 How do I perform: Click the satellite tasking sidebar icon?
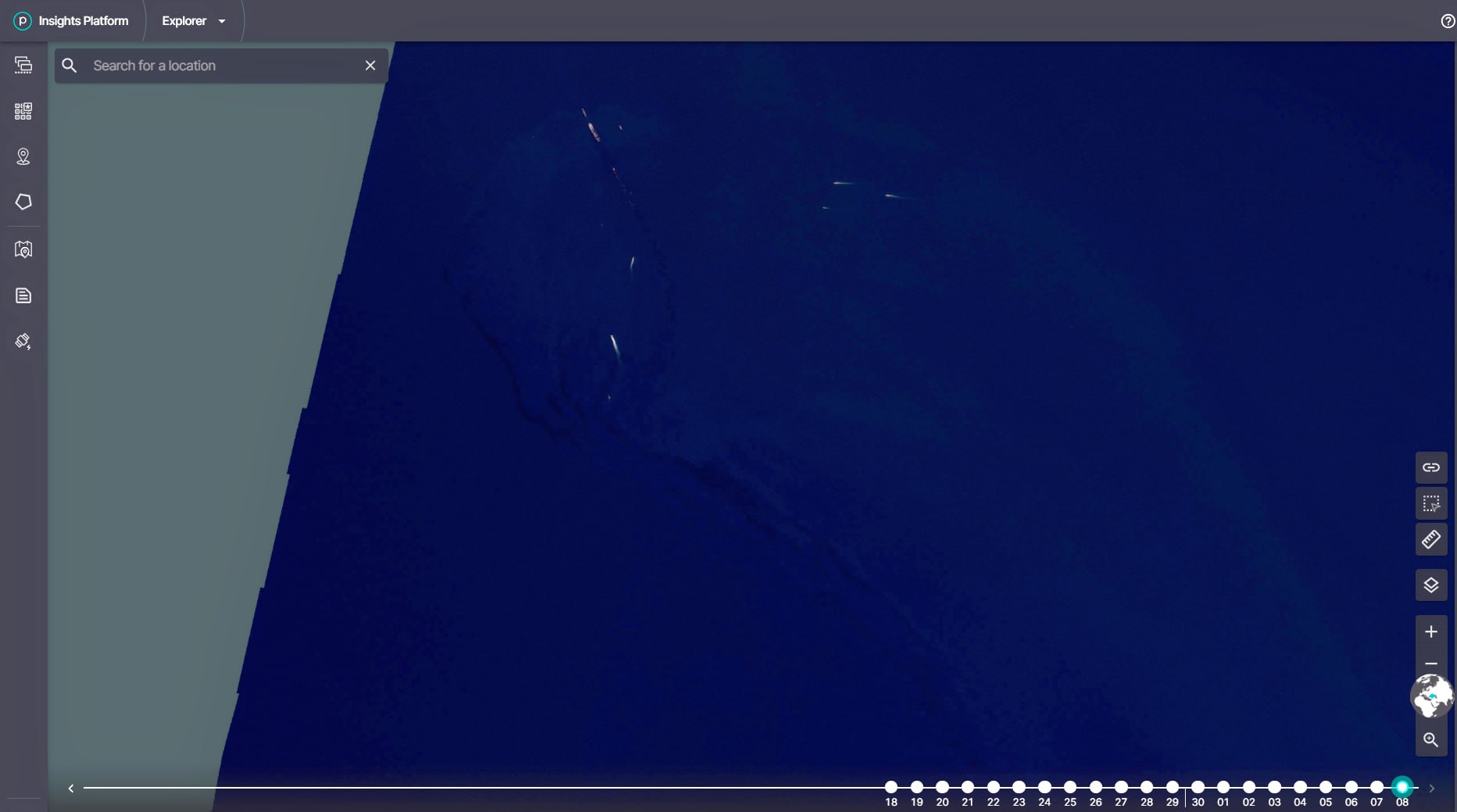coord(23,341)
